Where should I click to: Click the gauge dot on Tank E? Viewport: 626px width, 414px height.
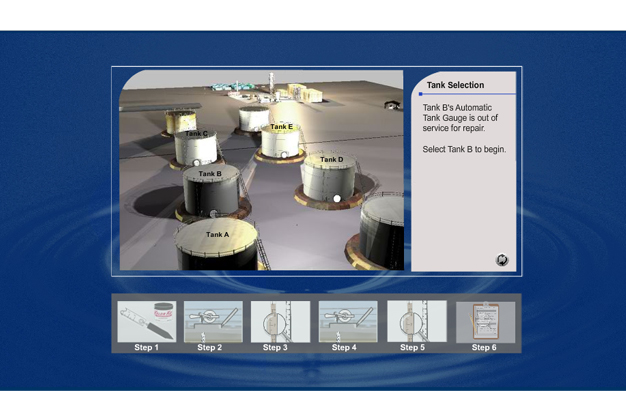coord(284,155)
